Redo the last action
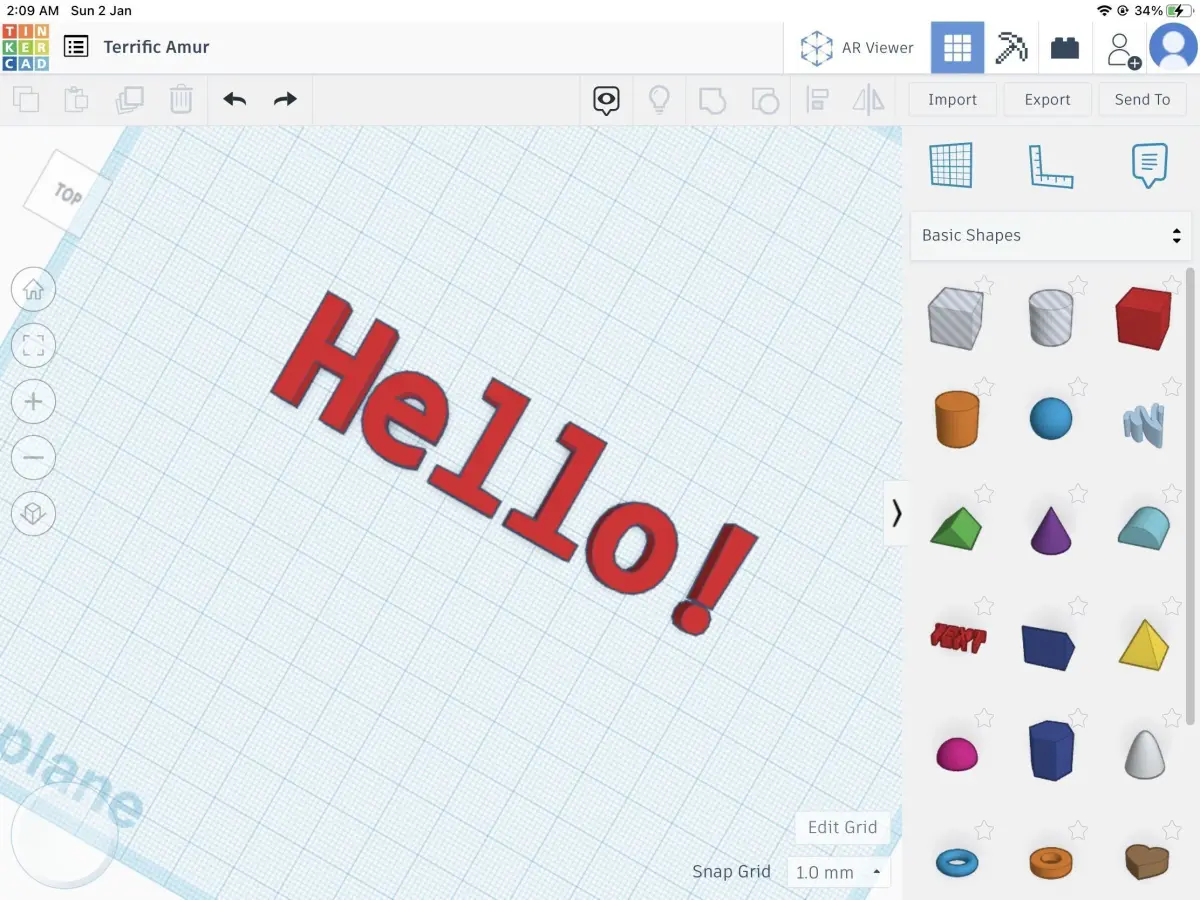 (285, 99)
